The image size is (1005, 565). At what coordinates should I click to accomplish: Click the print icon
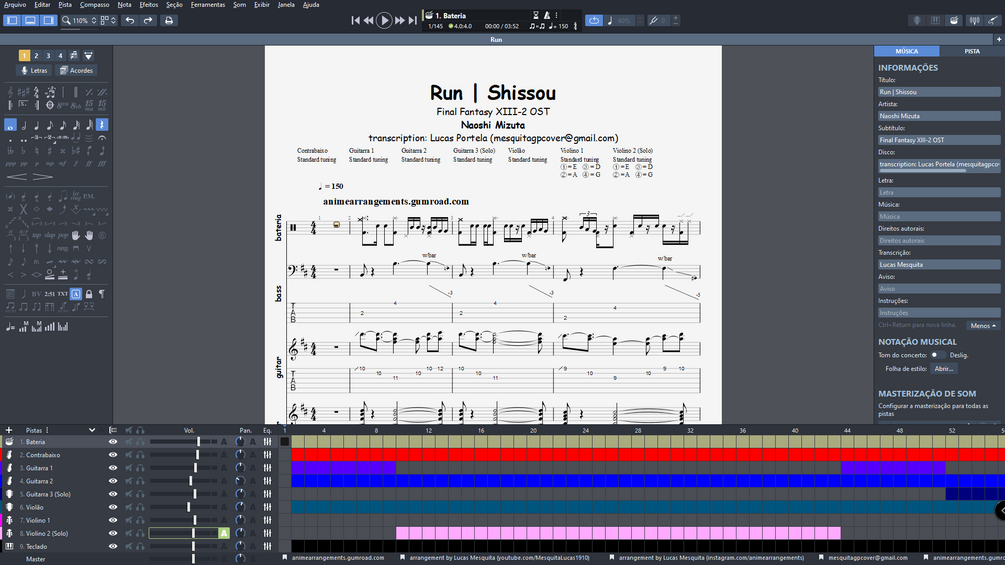[169, 20]
